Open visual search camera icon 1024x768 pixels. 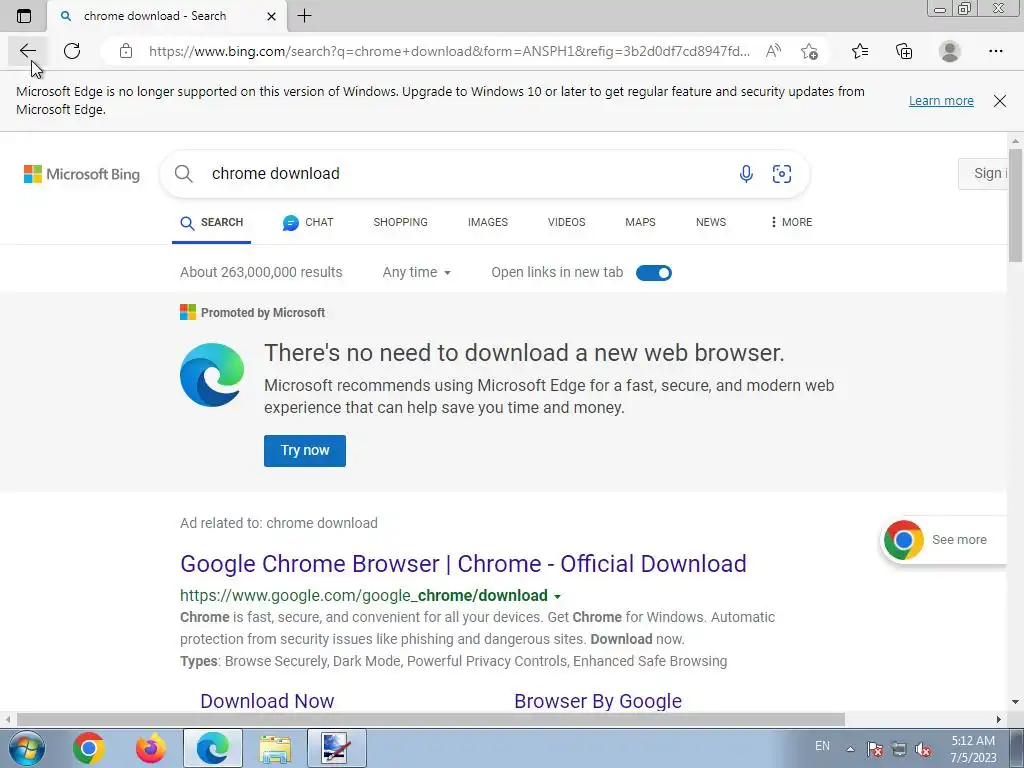(x=782, y=174)
